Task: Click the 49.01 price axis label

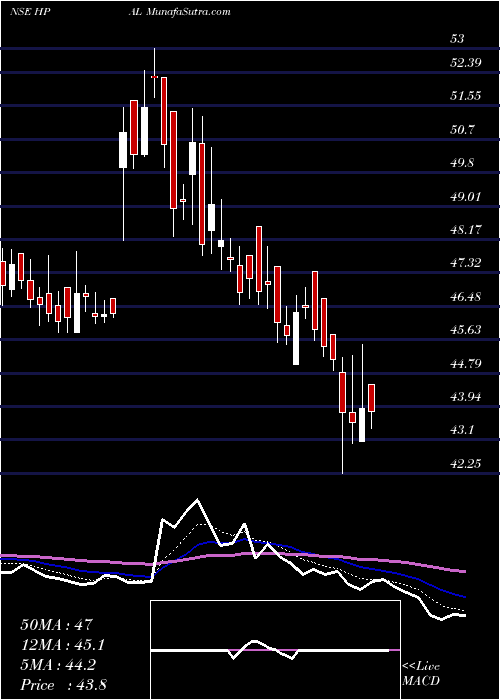Action: click(x=465, y=196)
